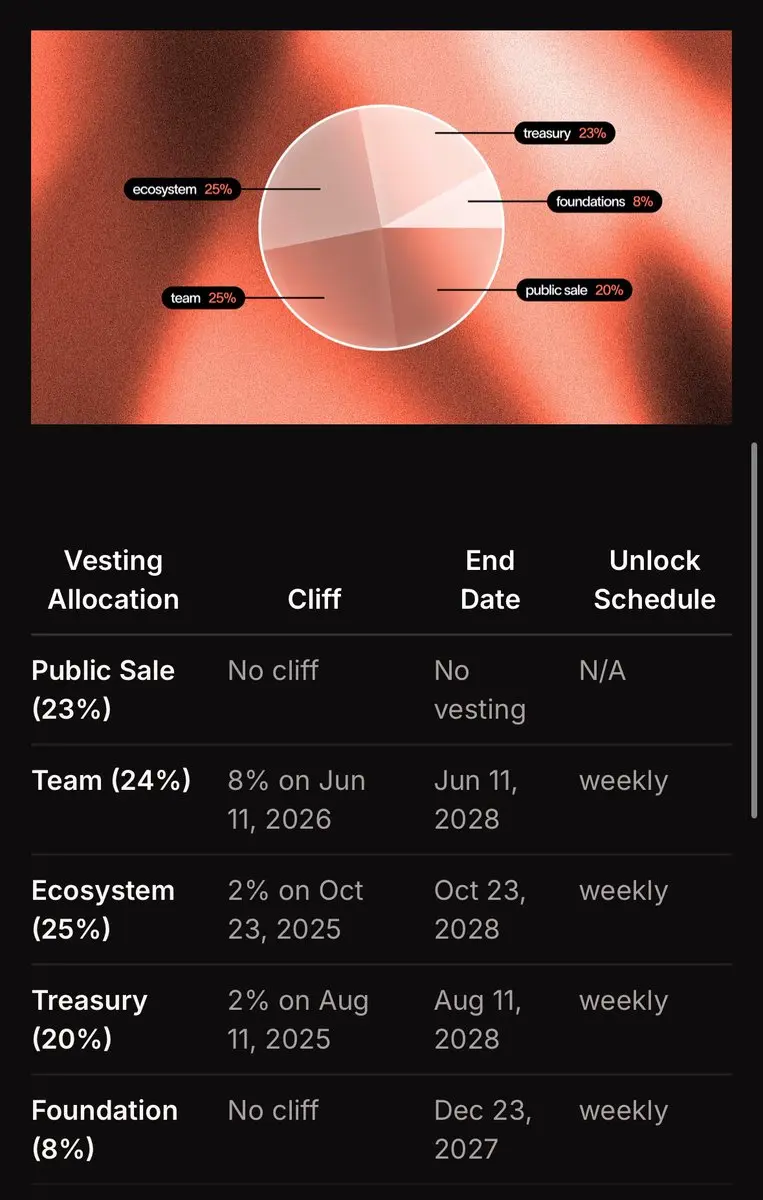Select the Treasury (20%) row label
Image resolution: width=763 pixels, height=1200 pixels.
(90, 1020)
